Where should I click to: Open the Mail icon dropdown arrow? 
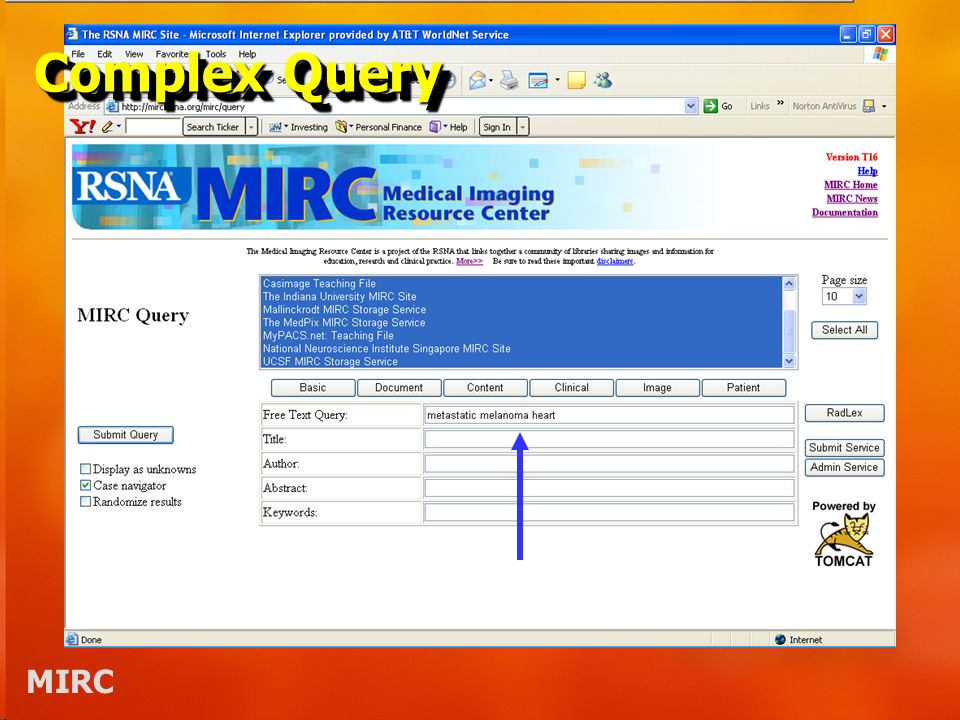click(491, 80)
